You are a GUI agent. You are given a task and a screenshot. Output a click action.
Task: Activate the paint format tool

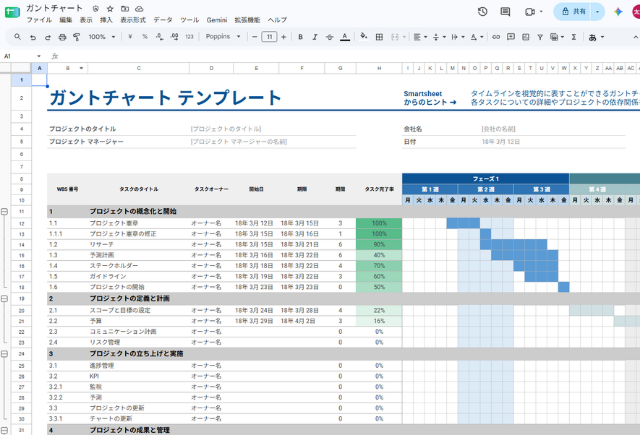pos(76,37)
